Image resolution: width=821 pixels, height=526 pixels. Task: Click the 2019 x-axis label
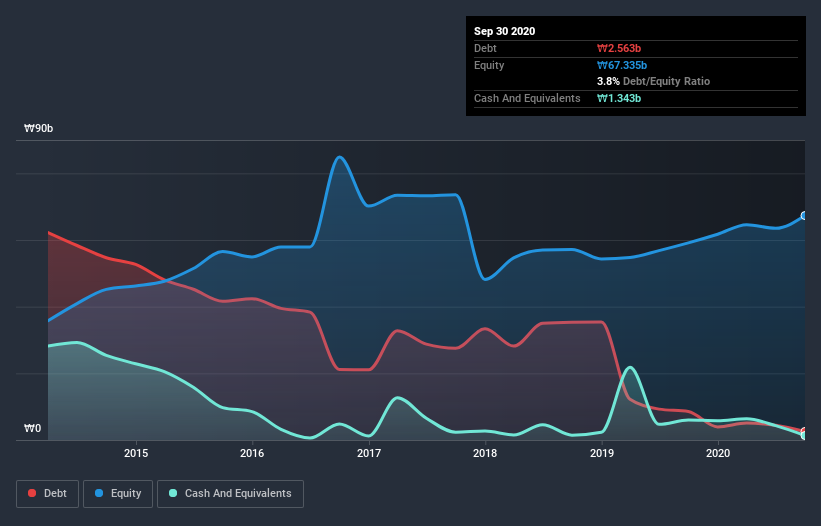(x=602, y=453)
